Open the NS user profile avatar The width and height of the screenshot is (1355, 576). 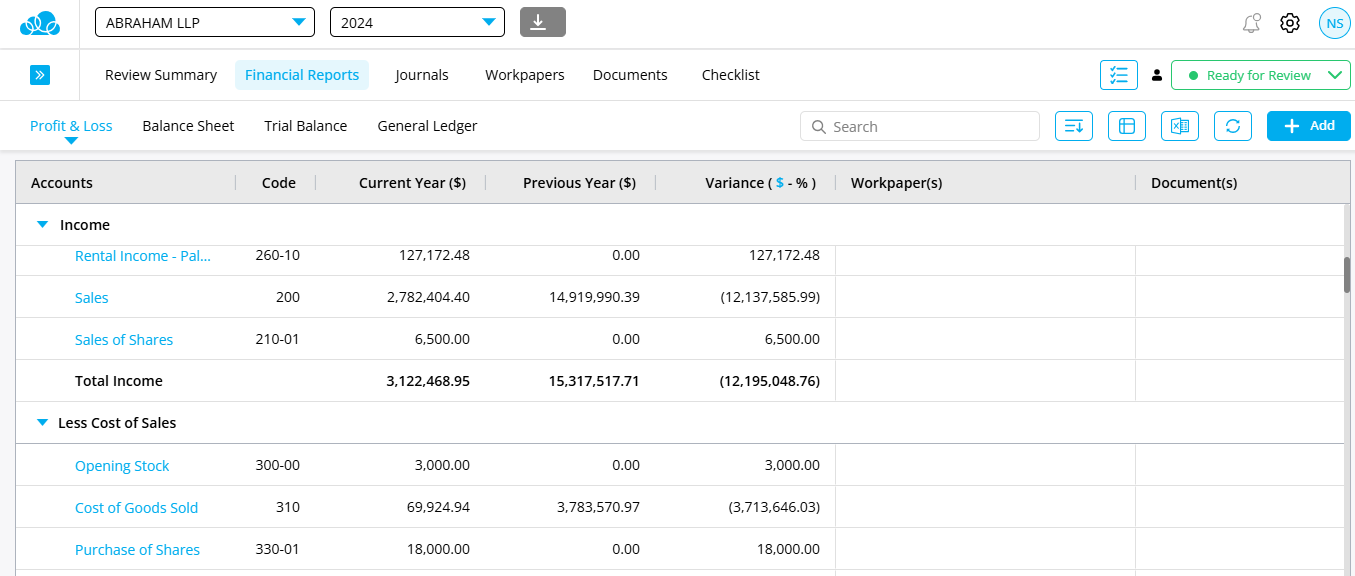[x=1334, y=23]
